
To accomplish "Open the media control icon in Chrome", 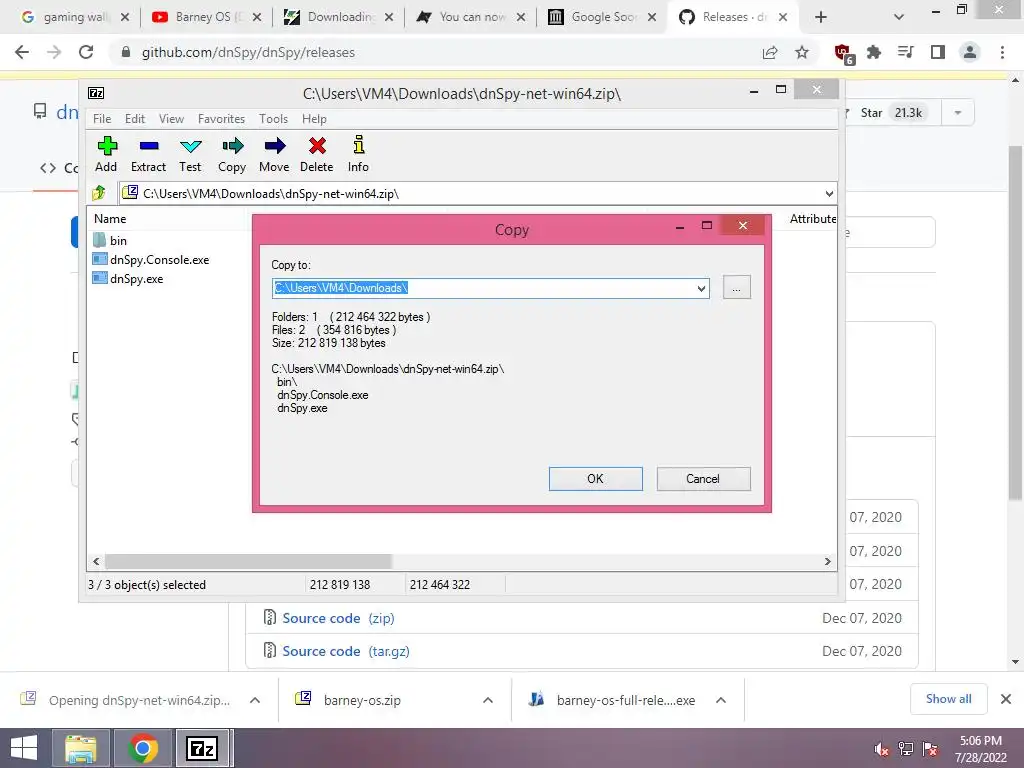I will coord(906,52).
